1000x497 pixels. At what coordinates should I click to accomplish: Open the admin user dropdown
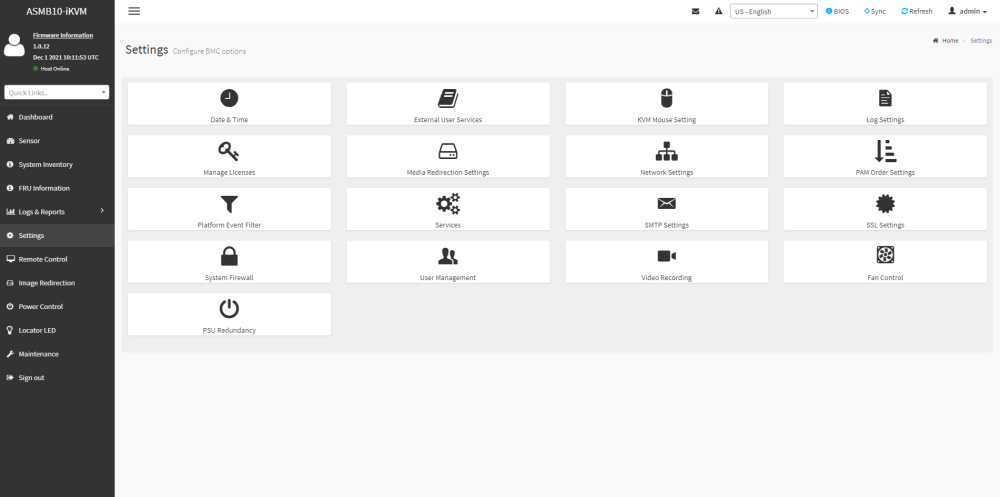click(x=967, y=11)
